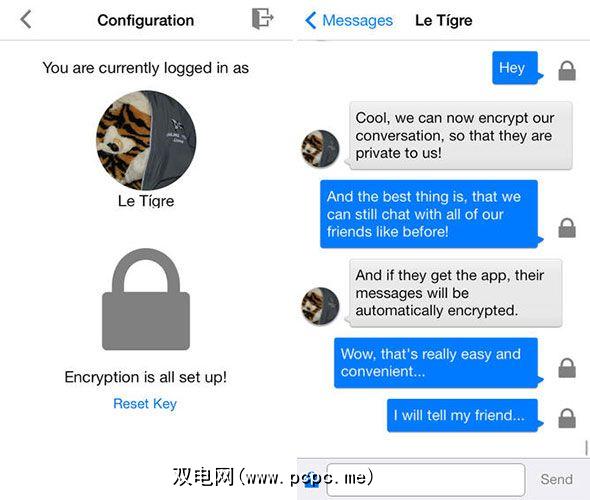Tap the avatar beside "And if they get the app"
This screenshot has width=590, height=500.
(x=320, y=306)
